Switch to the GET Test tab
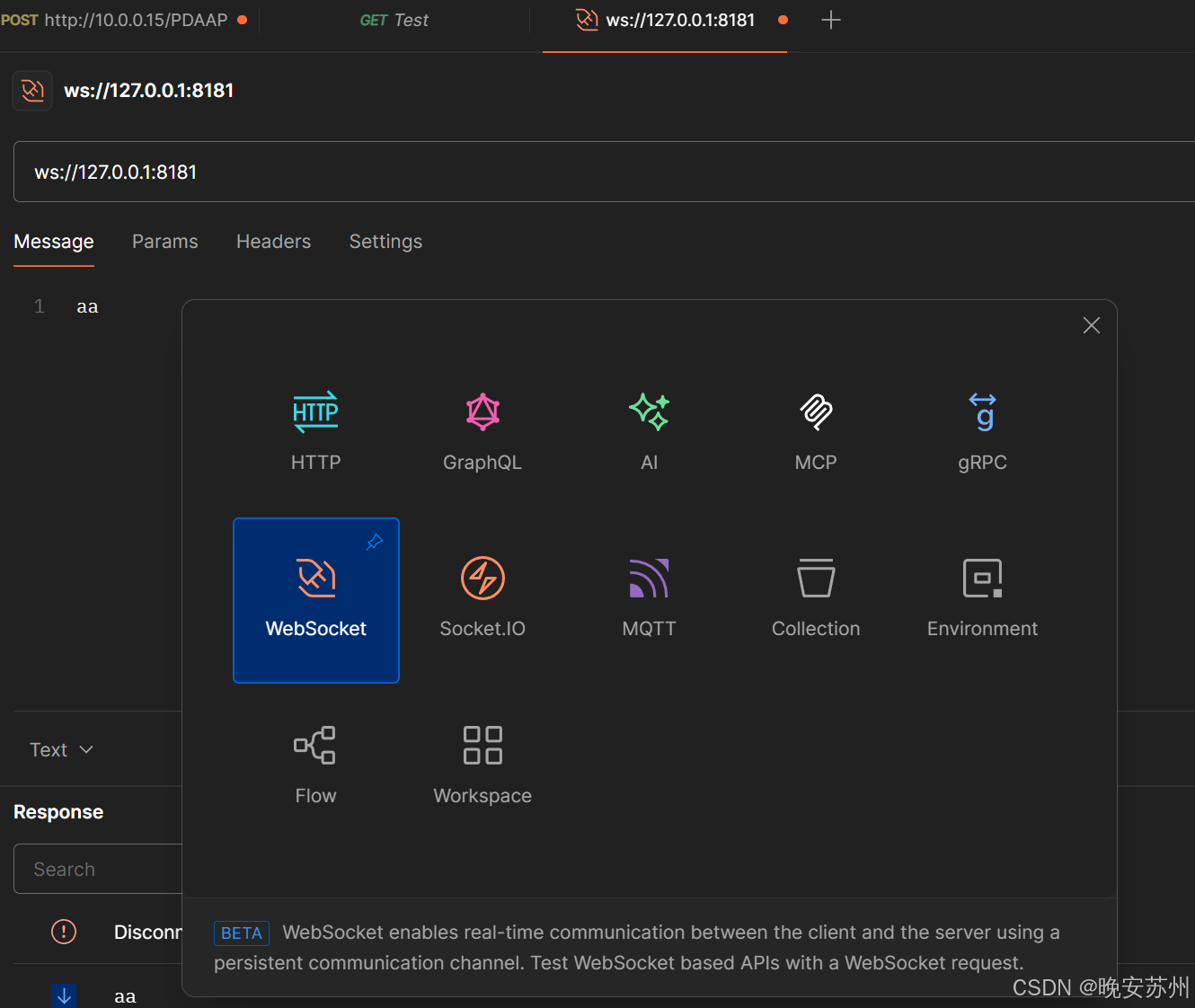 click(394, 20)
